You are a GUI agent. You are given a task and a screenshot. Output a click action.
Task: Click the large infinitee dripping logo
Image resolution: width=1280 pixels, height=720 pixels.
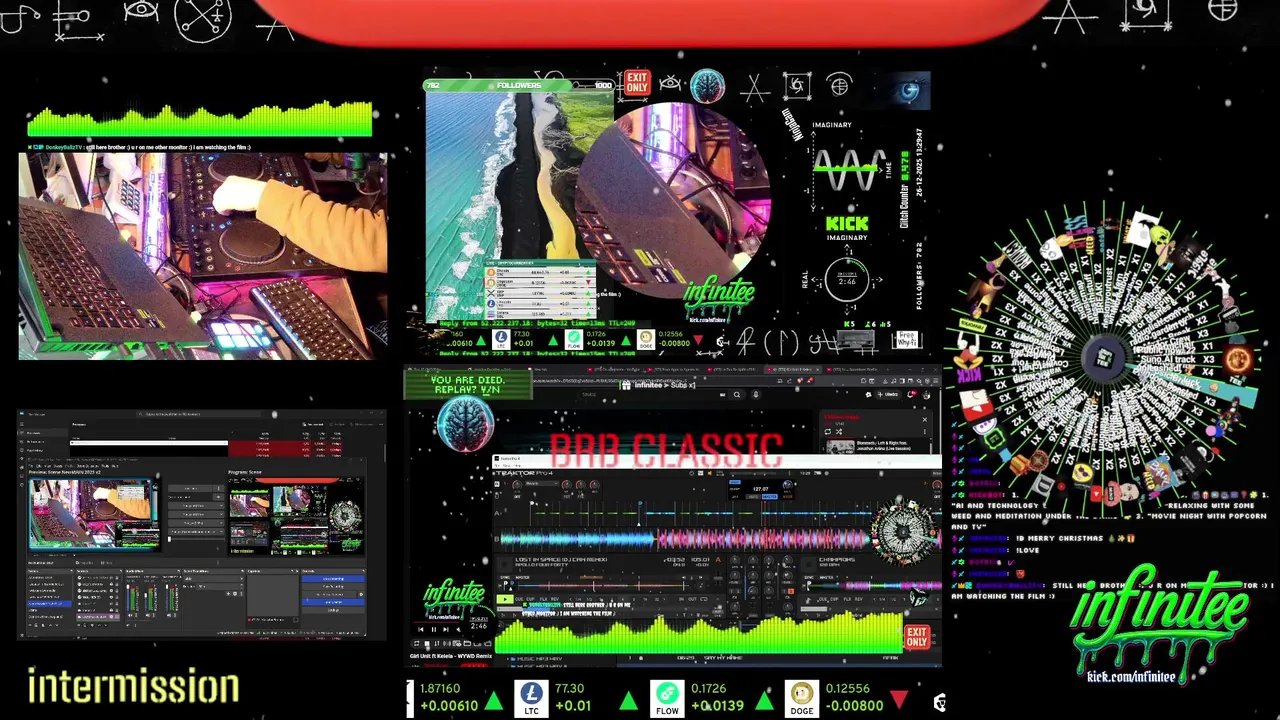point(1159,615)
